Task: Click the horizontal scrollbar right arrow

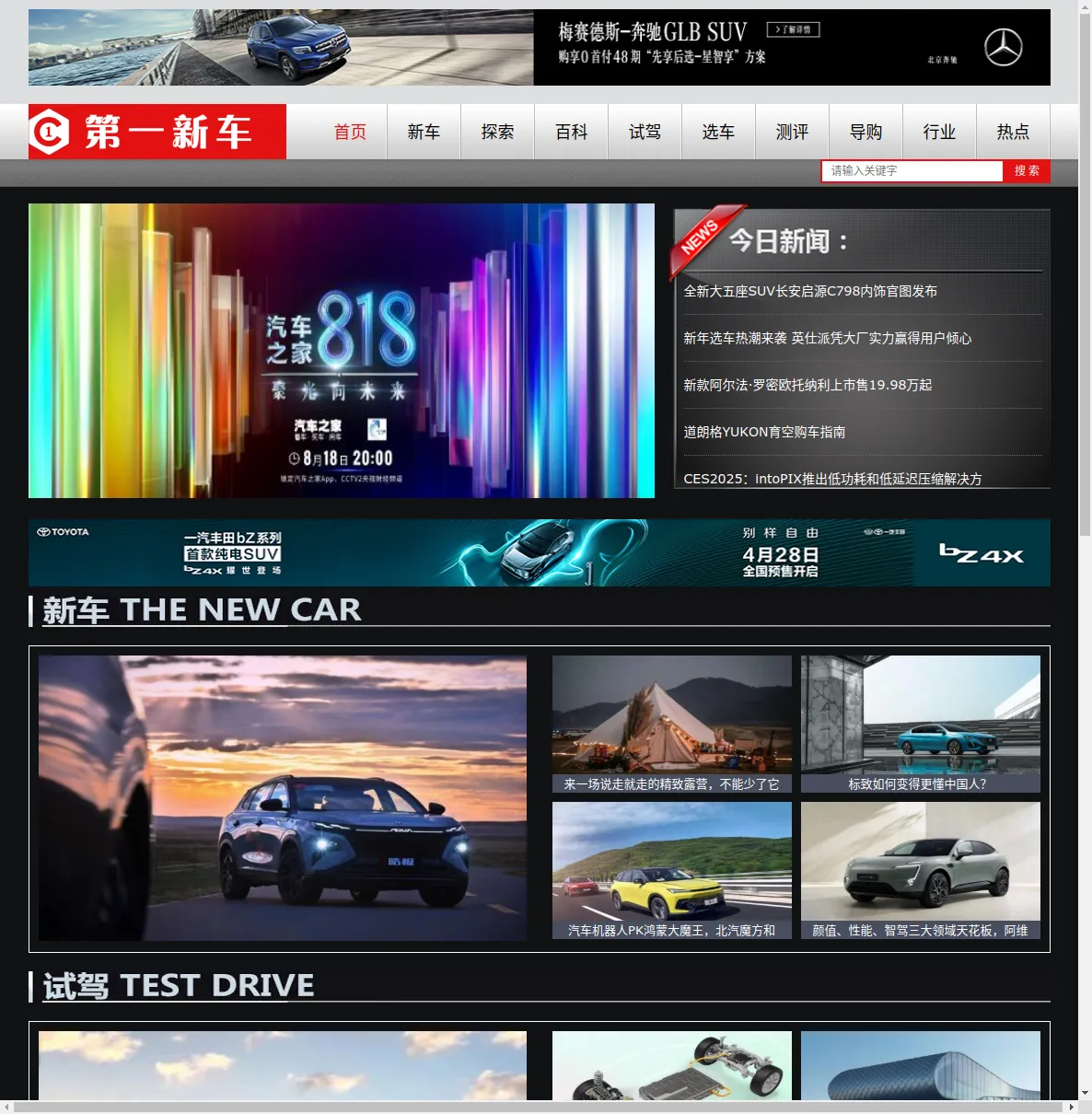Action: pyautogui.click(x=1071, y=1107)
